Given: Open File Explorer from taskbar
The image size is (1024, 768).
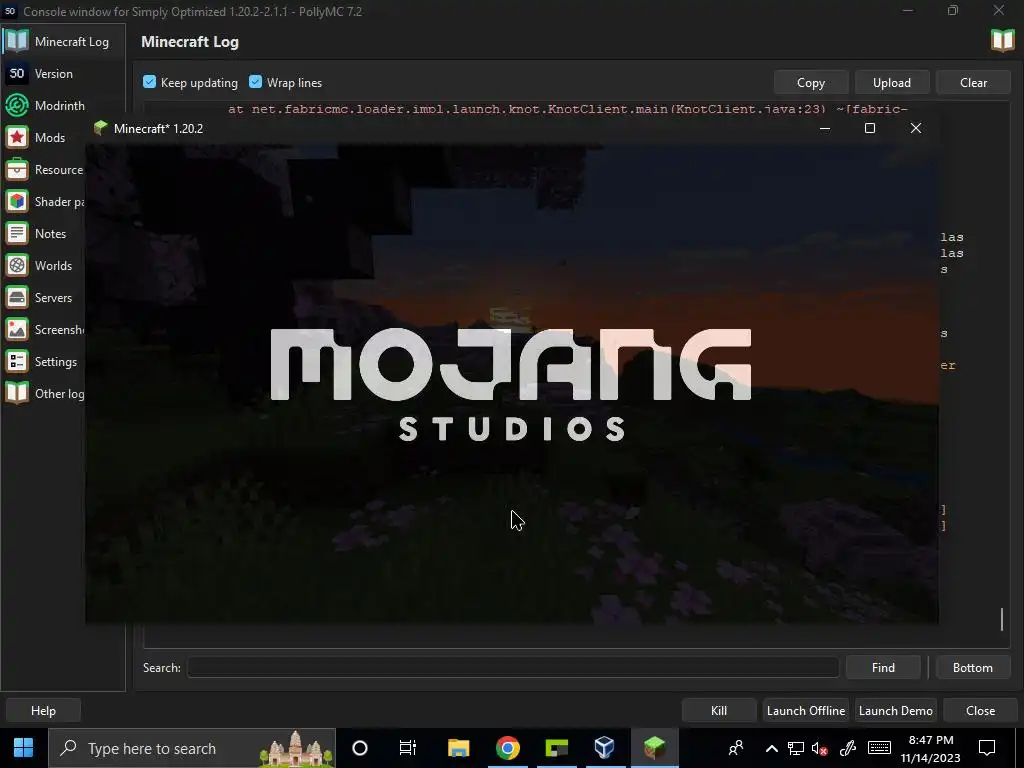Looking at the screenshot, I should [x=458, y=748].
